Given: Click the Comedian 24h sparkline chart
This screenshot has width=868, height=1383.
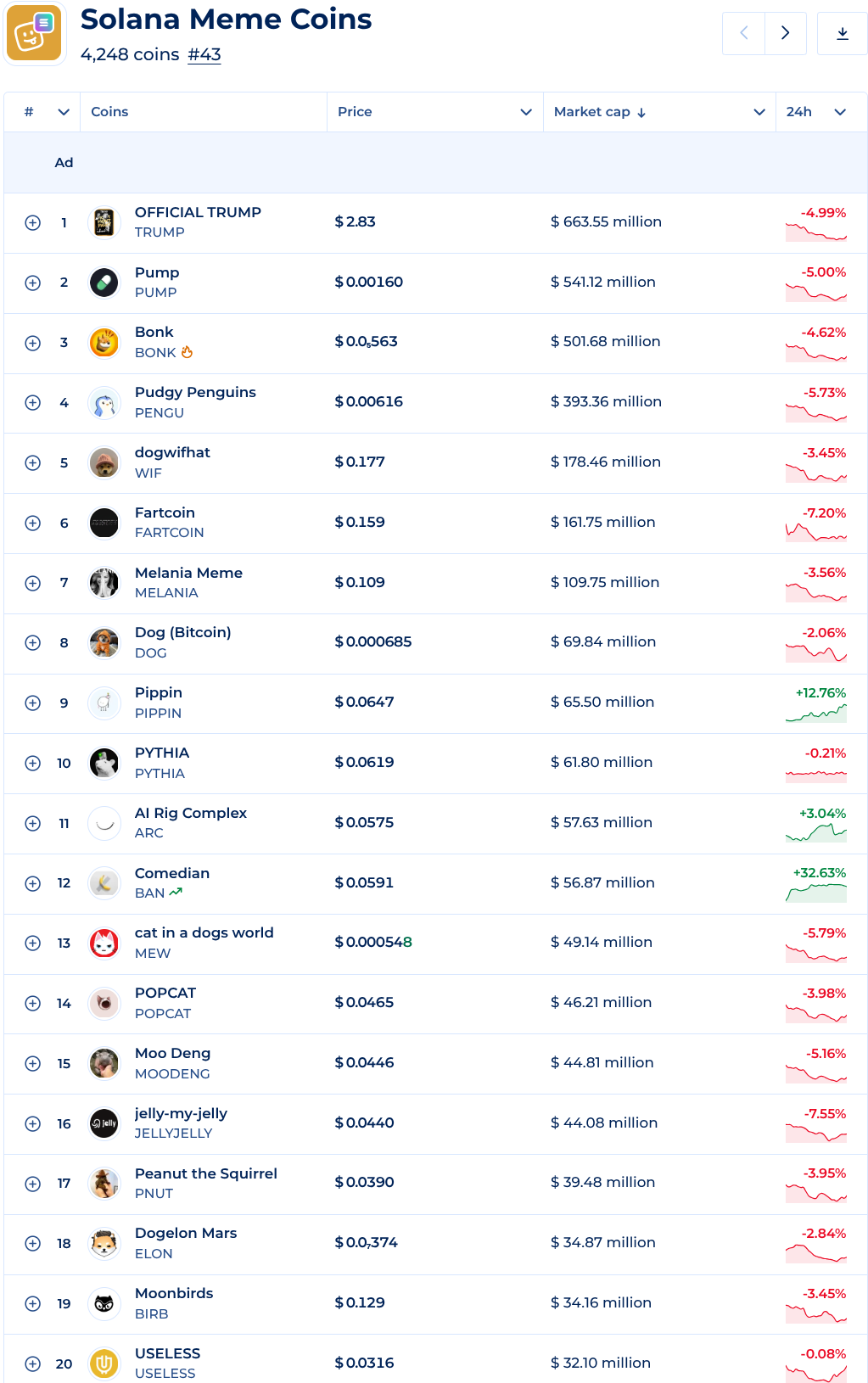Looking at the screenshot, I should tap(816, 893).
